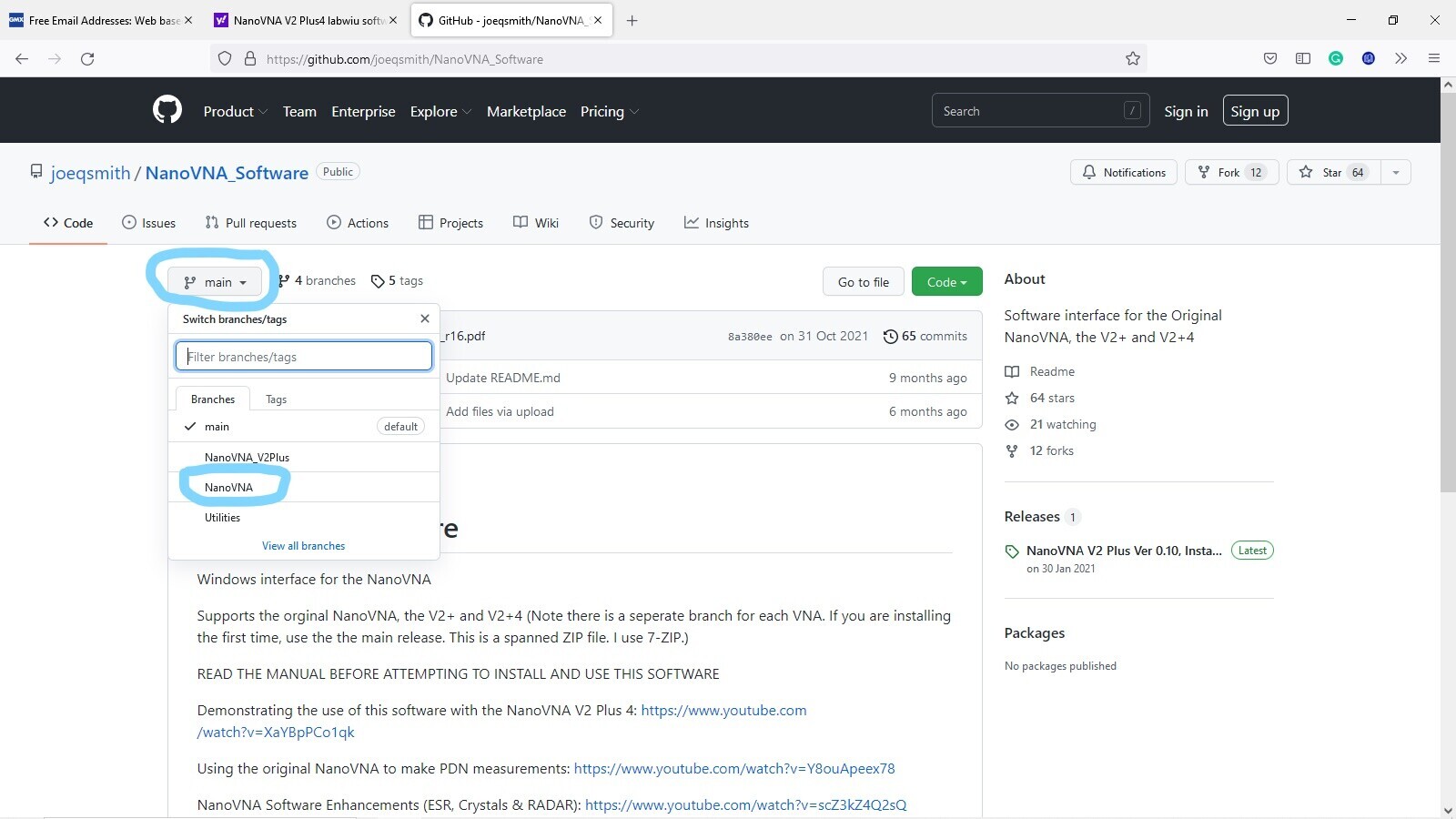Screen dimensions: 1456x819
Task: Expand the Star lists dropdown arrow
Action: point(1396,172)
